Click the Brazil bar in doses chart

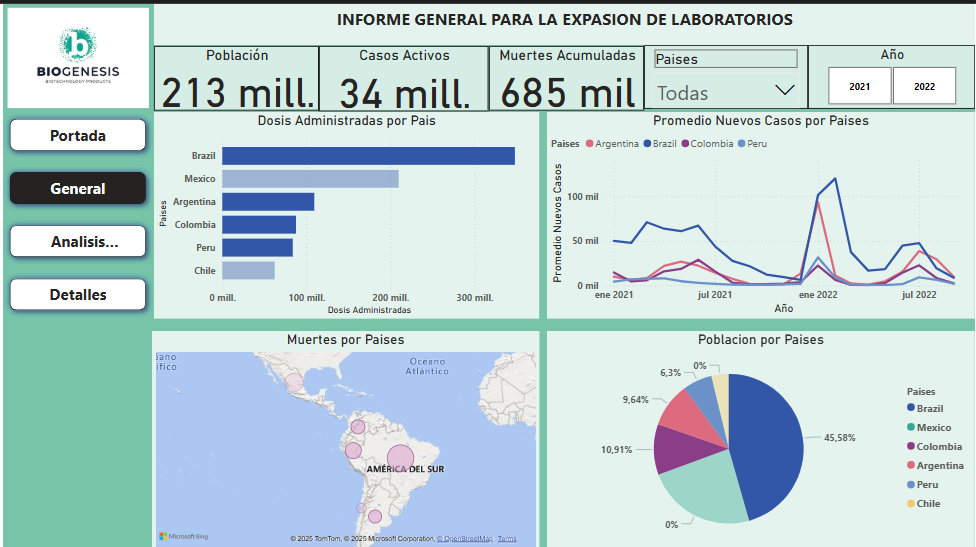(x=368, y=156)
